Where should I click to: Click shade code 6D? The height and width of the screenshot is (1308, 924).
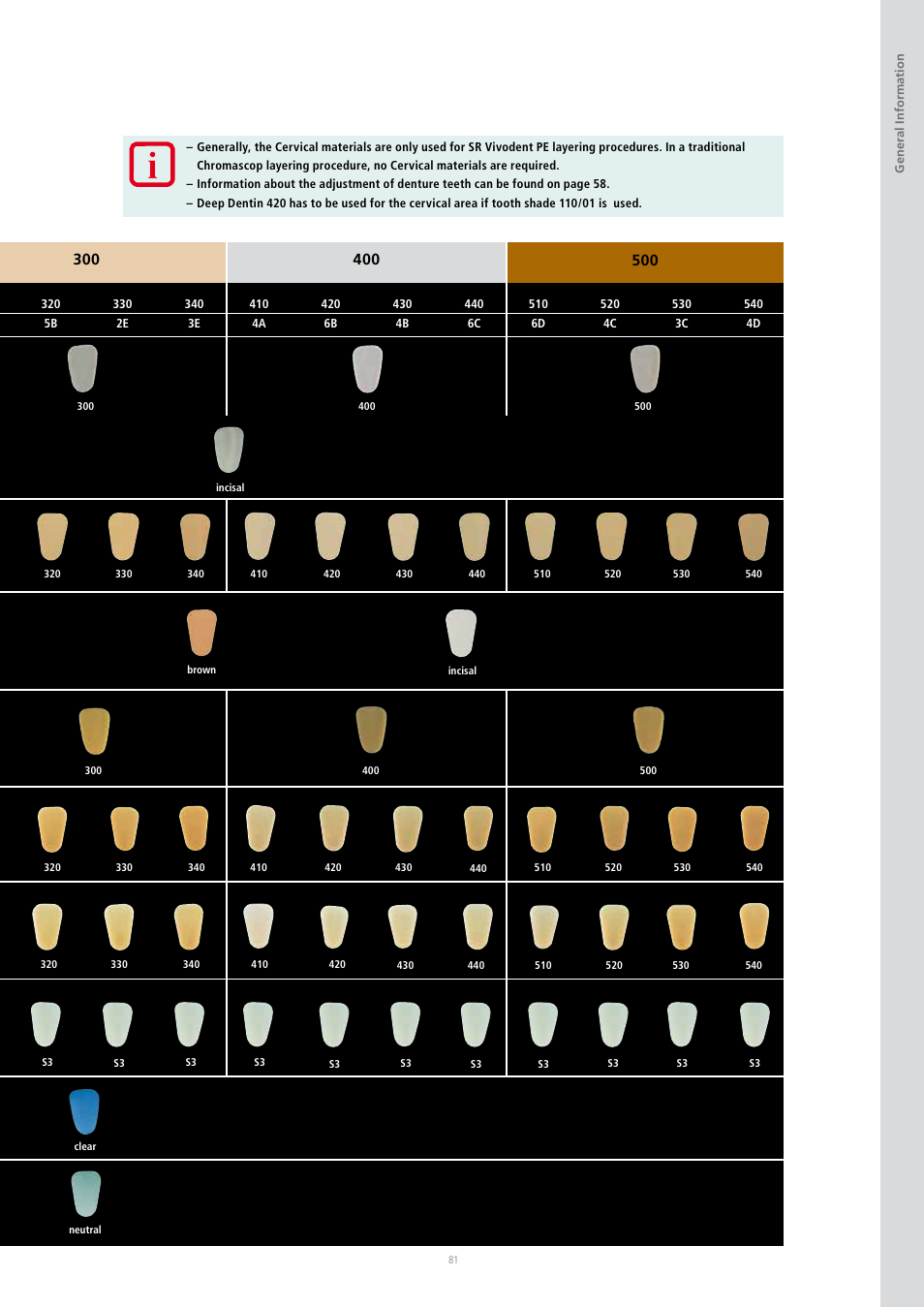tap(538, 324)
